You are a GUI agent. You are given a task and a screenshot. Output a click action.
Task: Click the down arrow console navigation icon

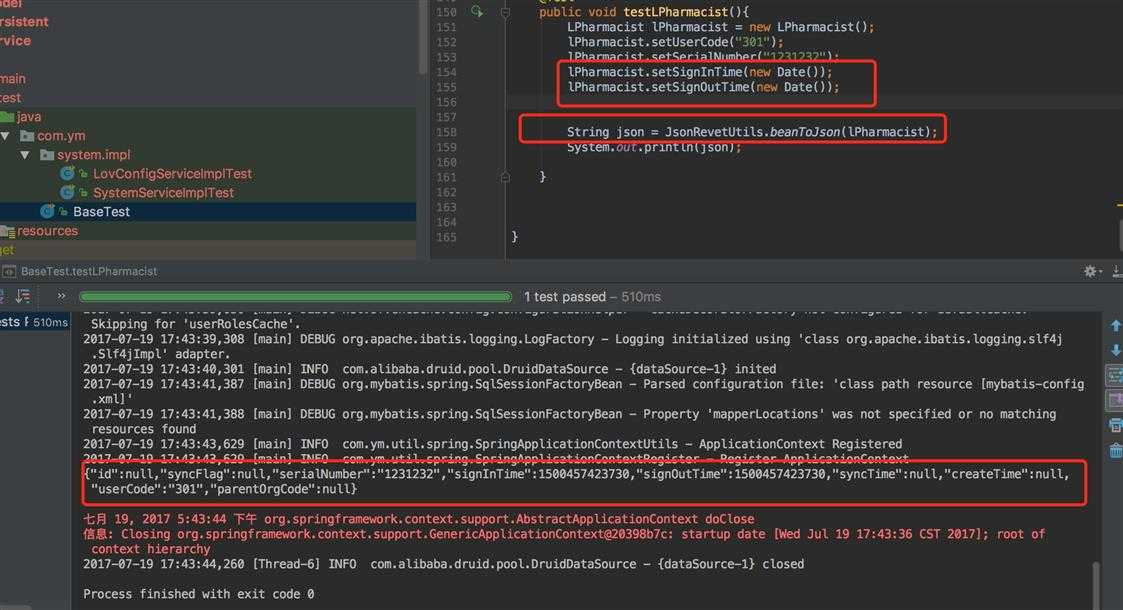pos(1115,350)
